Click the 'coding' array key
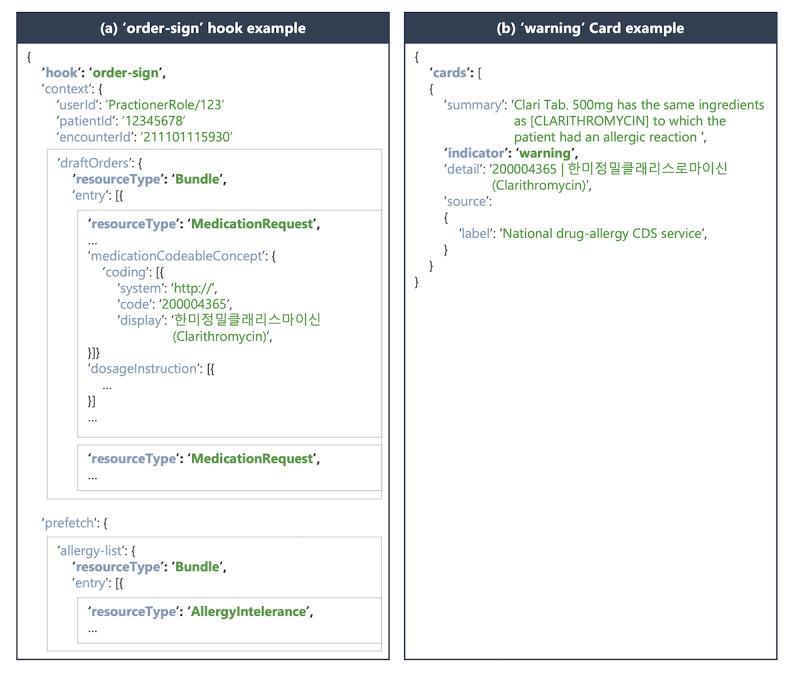The height and width of the screenshot is (678, 800). point(129,272)
